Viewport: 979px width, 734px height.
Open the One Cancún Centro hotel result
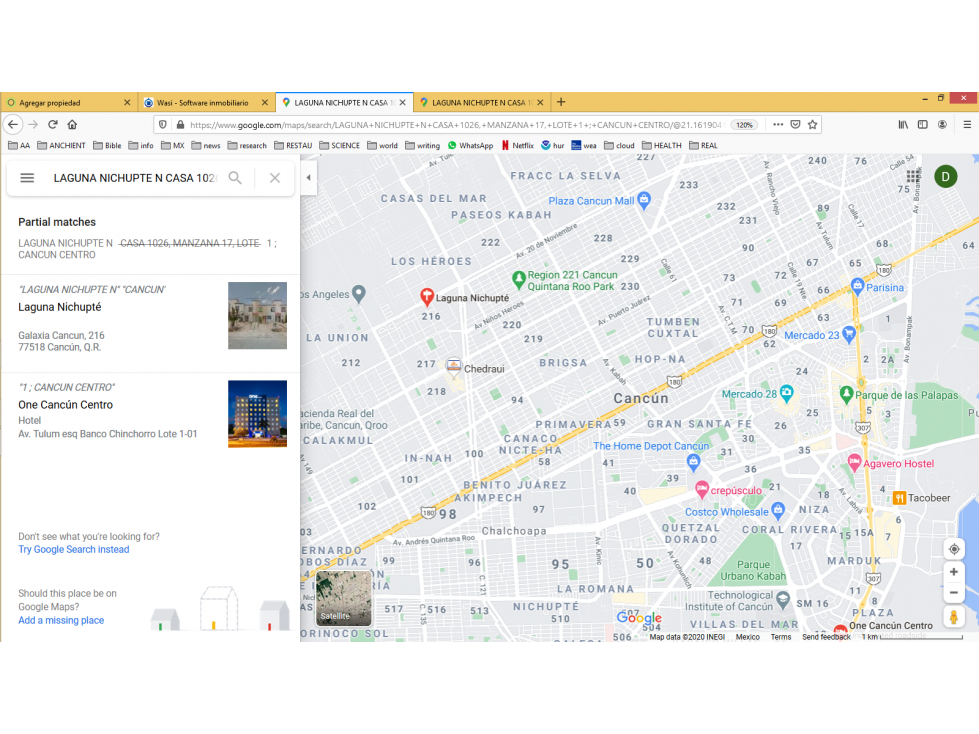coord(150,414)
